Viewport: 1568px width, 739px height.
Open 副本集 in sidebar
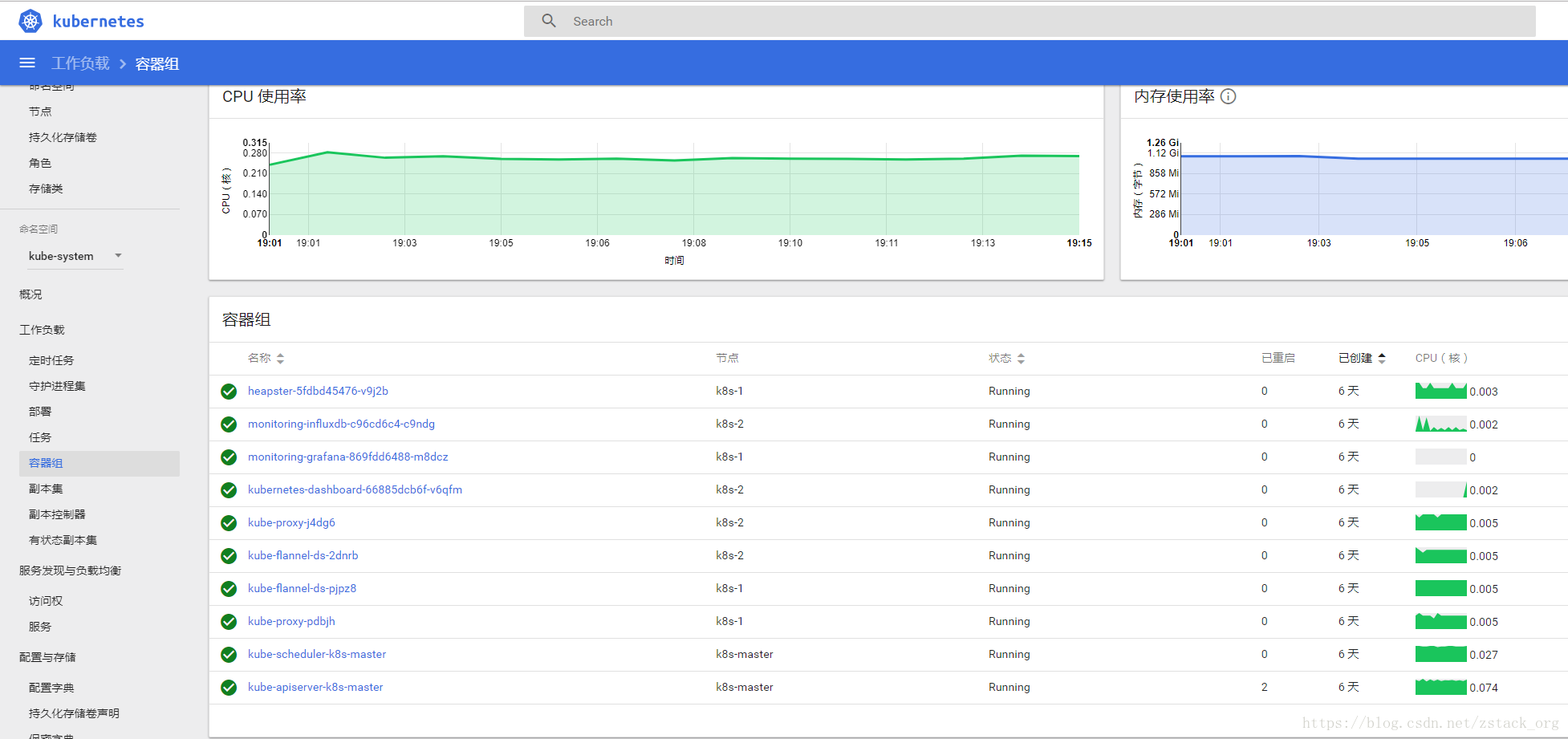pyautogui.click(x=46, y=489)
